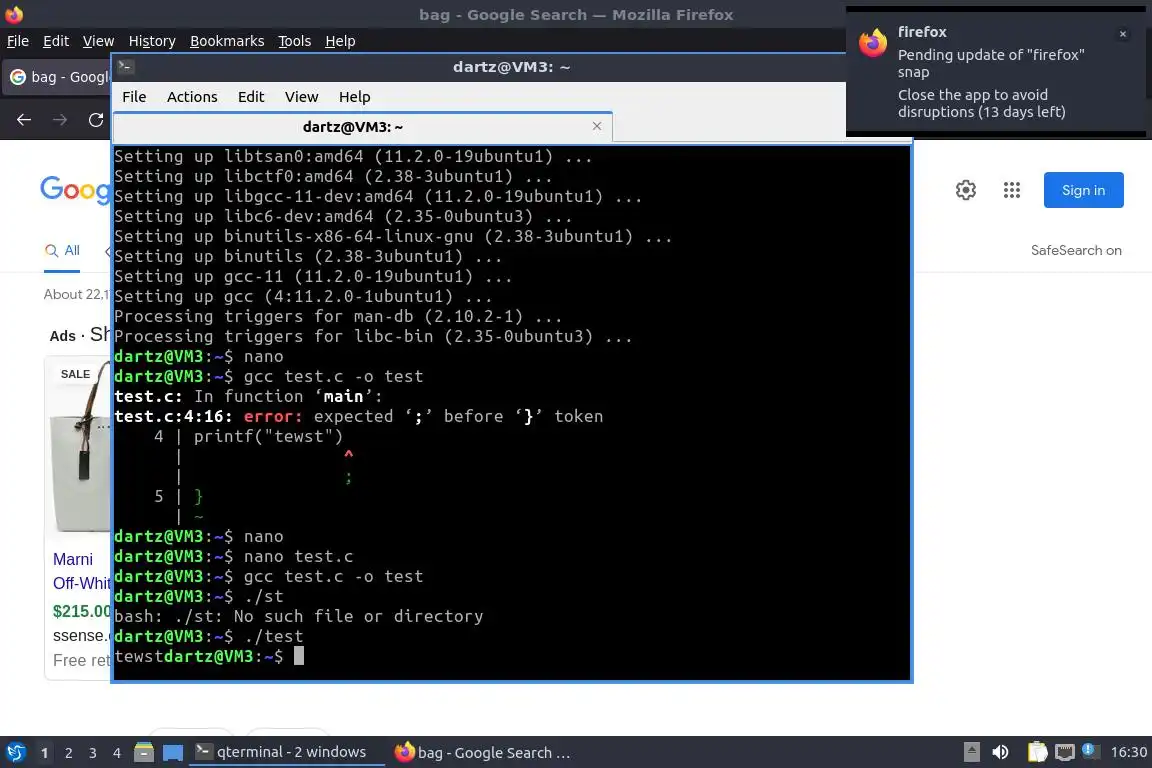The image size is (1152, 768).
Task: Open the Edit menu in qterminal
Action: click(251, 97)
